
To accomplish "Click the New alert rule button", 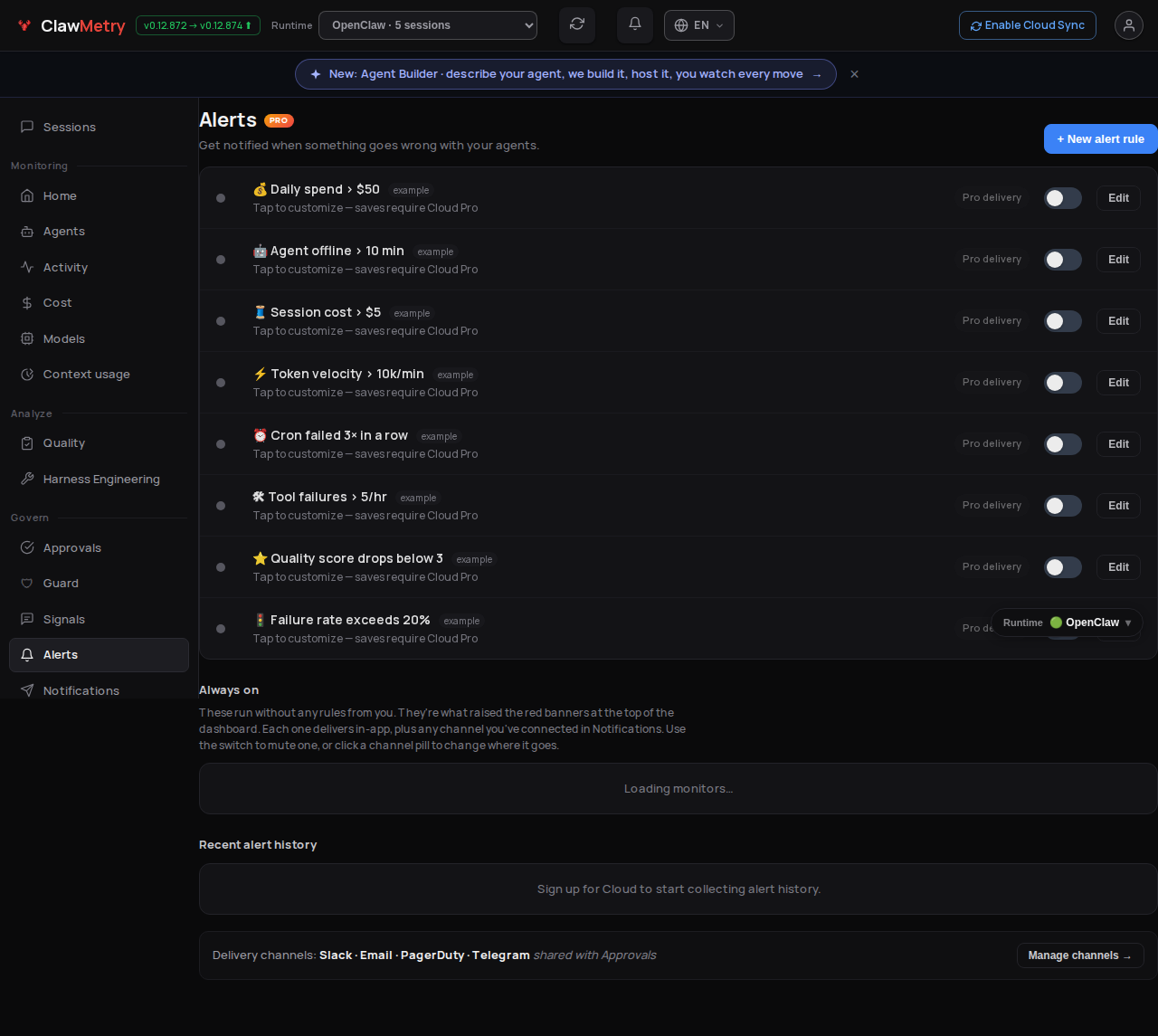I will pos(1101,138).
